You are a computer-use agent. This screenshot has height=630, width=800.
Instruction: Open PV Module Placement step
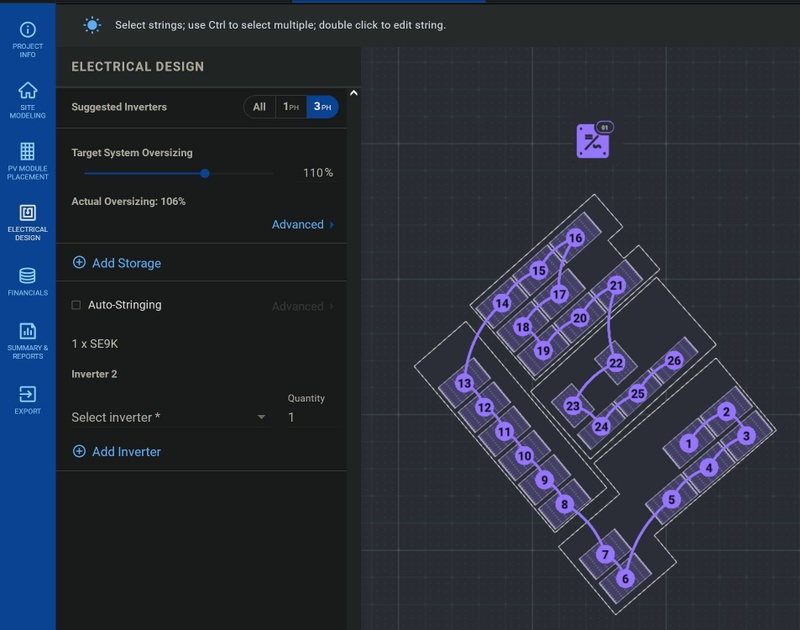click(28, 161)
